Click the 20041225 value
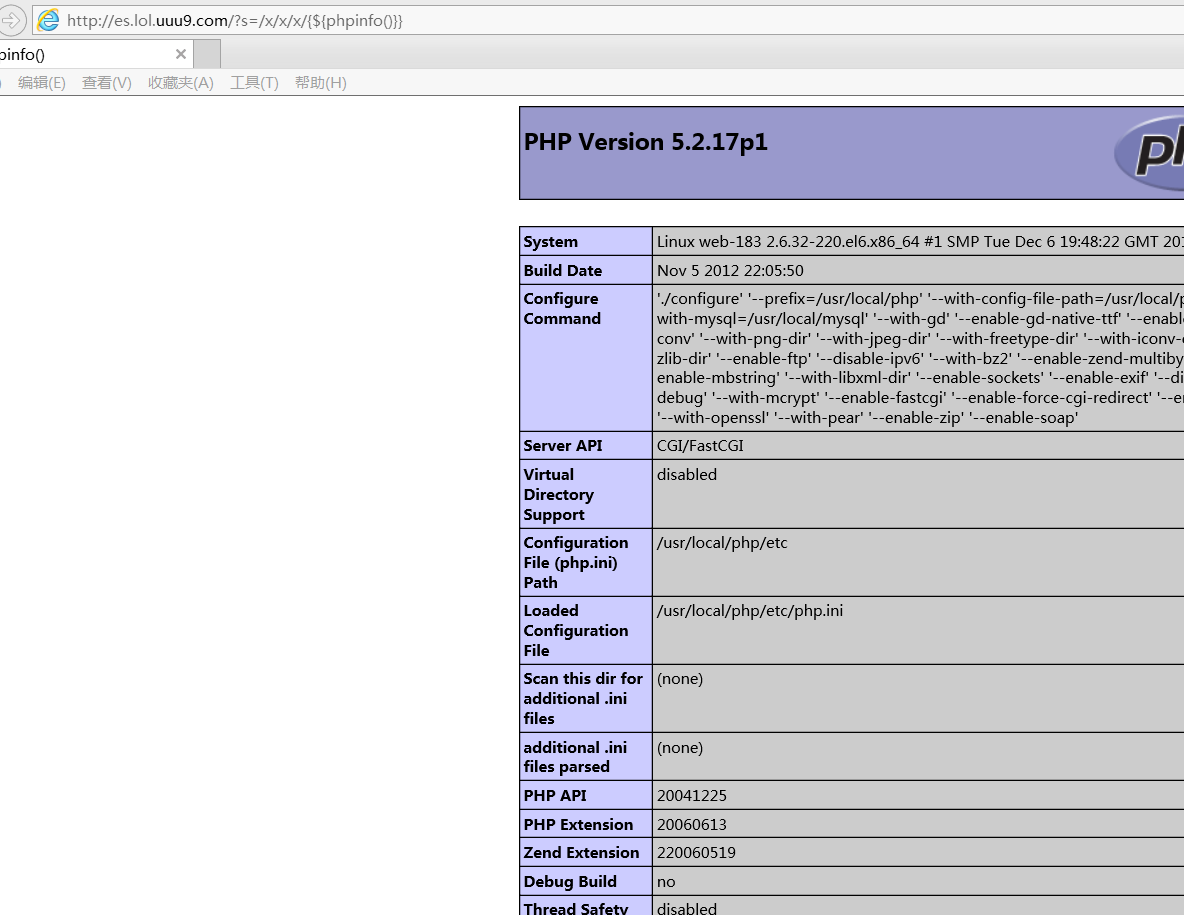Screen dimensions: 1184x915 coord(692,796)
